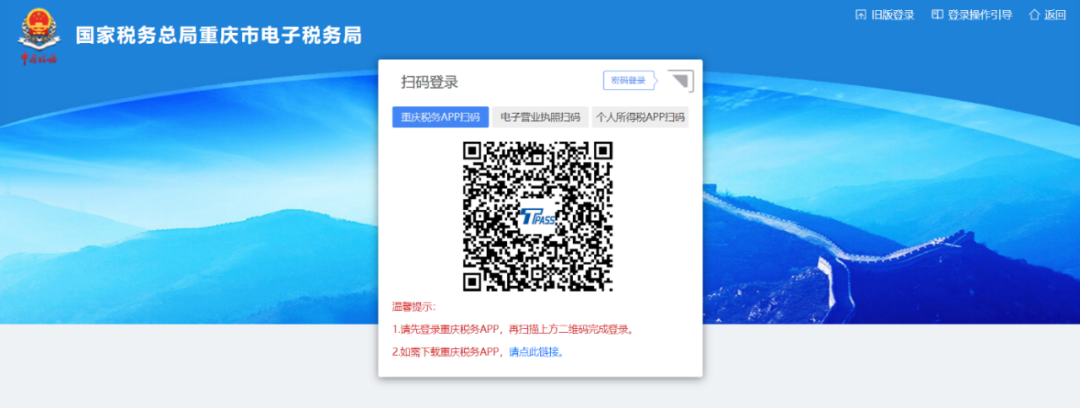Click tip text 请先登录重庆税务APP

[452, 329]
